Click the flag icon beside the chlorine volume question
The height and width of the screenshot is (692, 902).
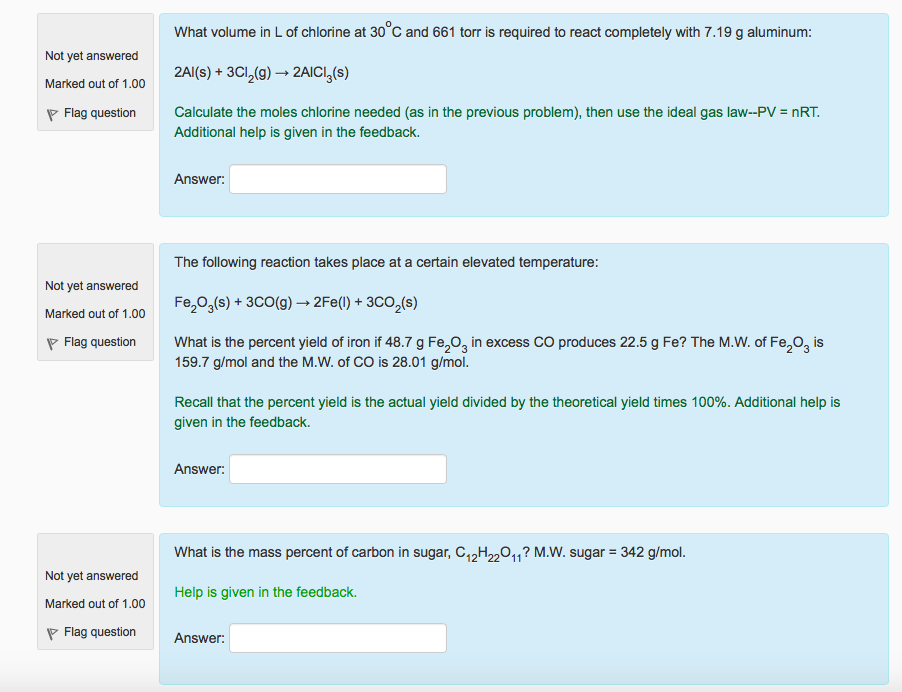(52, 114)
